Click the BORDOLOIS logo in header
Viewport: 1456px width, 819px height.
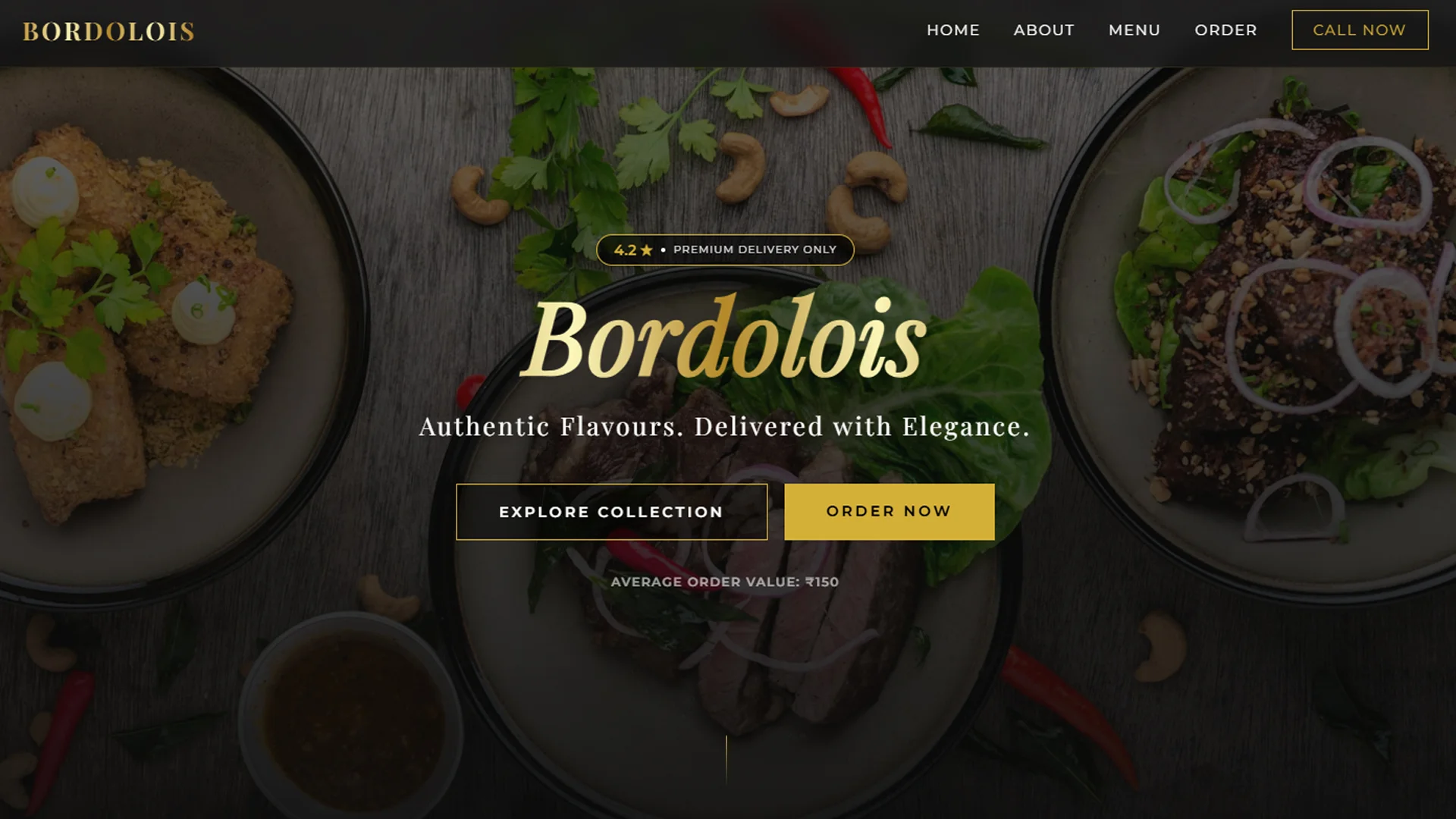108,31
